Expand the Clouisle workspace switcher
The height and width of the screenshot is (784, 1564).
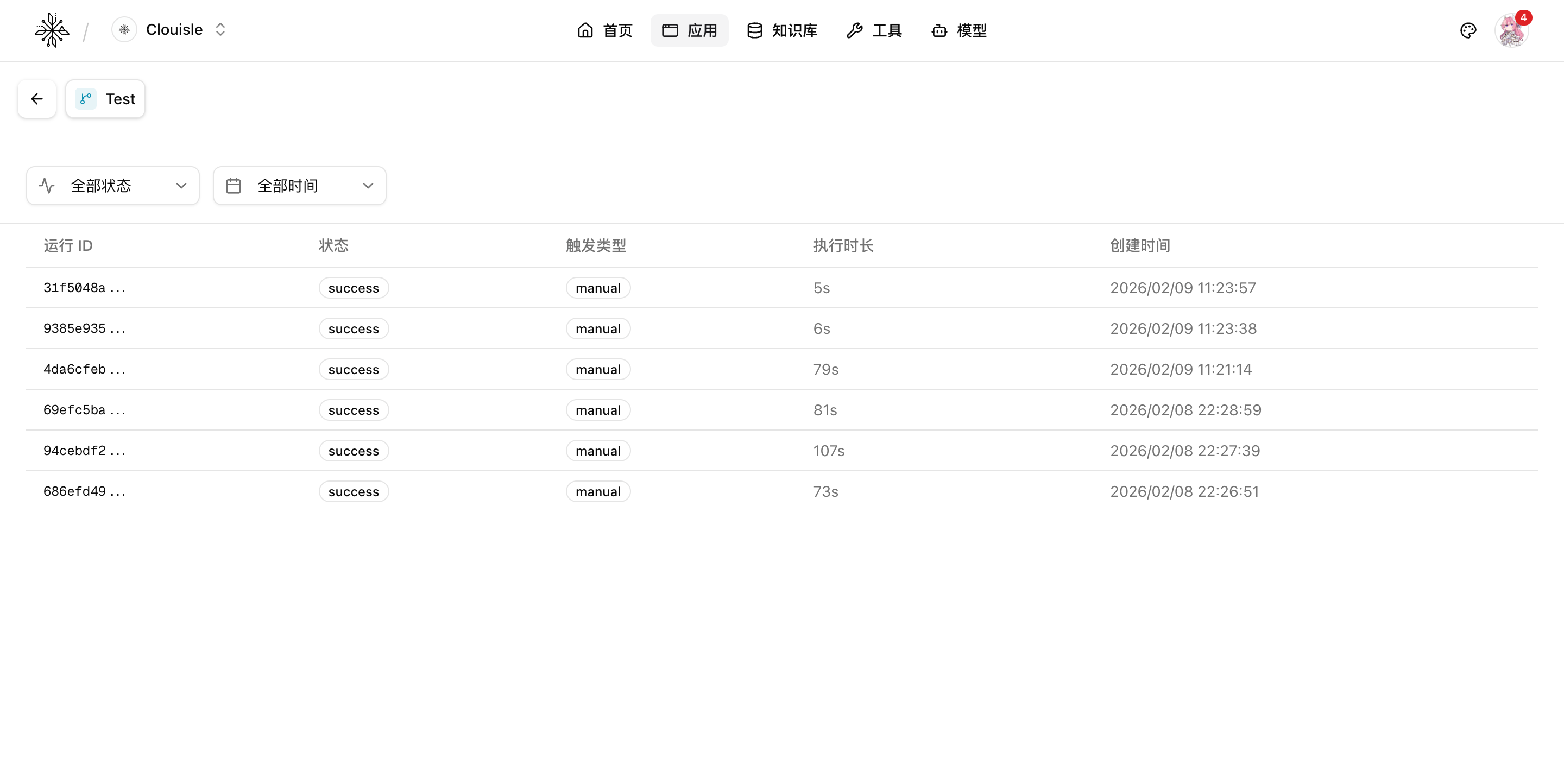[x=220, y=30]
